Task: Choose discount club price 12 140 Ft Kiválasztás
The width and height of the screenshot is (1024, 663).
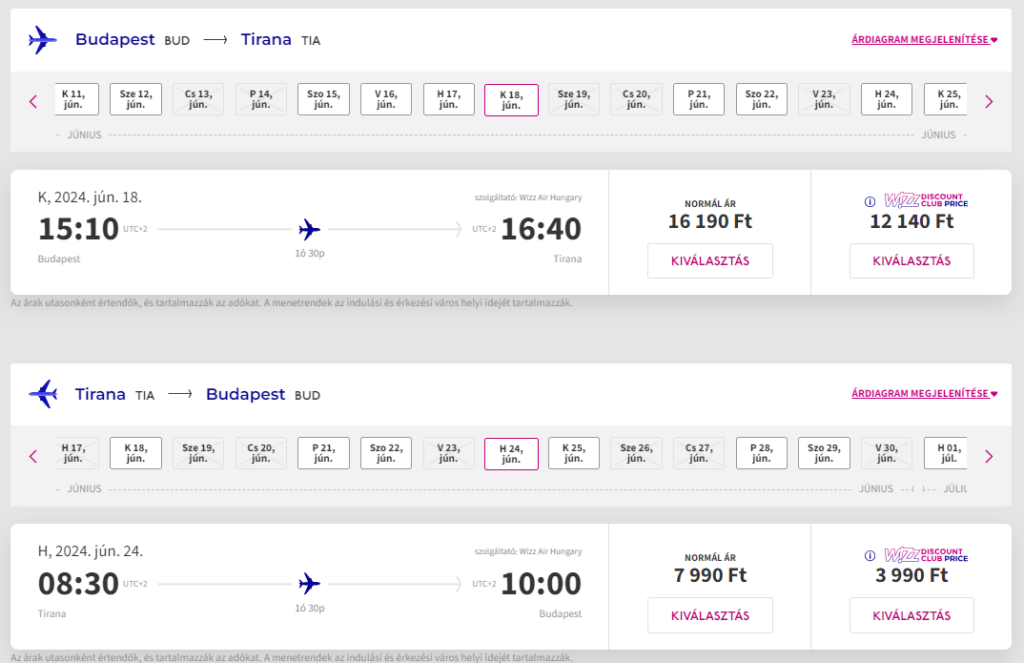Action: pyautogui.click(x=912, y=261)
